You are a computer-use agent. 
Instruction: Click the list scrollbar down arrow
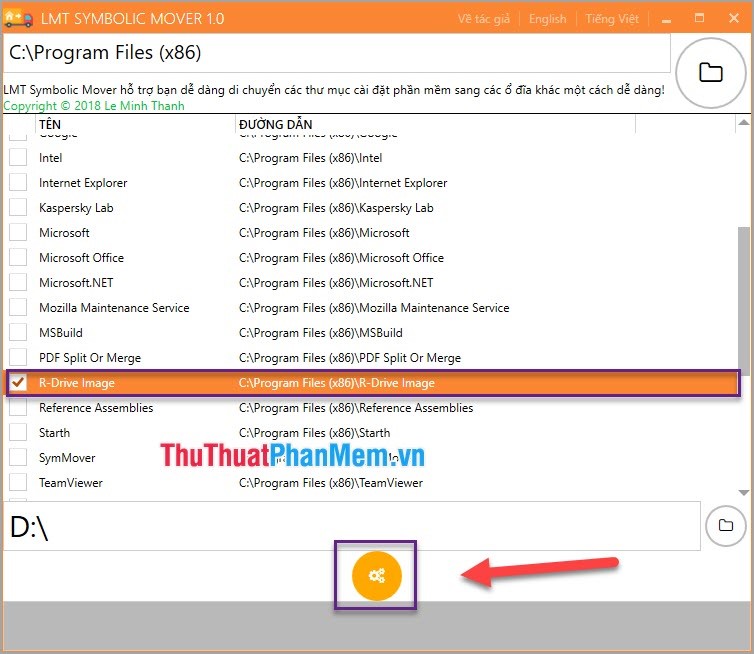(x=743, y=492)
